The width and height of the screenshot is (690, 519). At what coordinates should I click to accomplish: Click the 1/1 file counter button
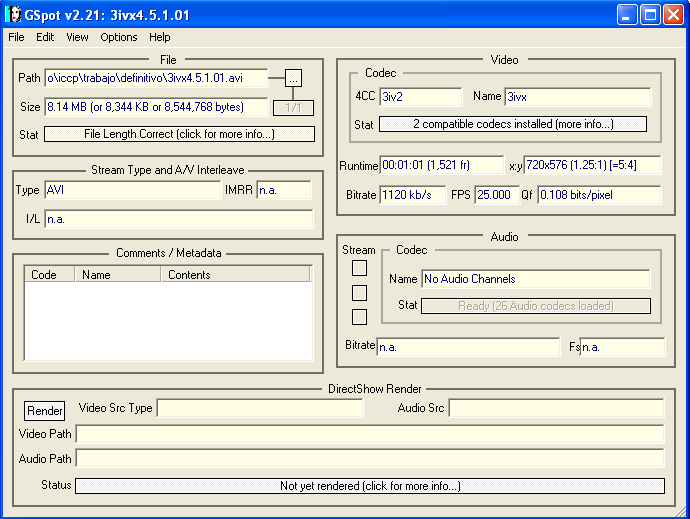tap(294, 108)
